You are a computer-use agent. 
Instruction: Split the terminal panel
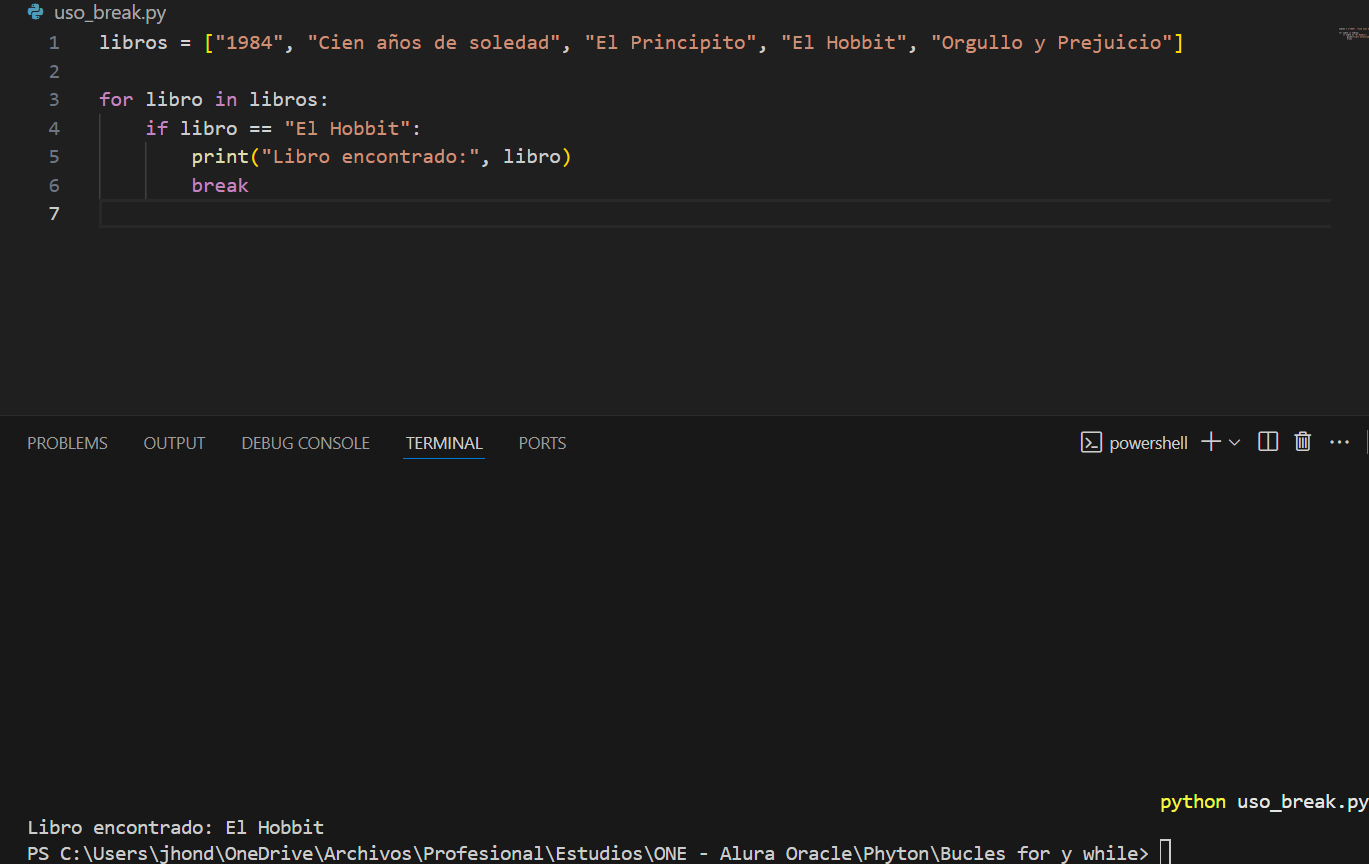(1268, 442)
